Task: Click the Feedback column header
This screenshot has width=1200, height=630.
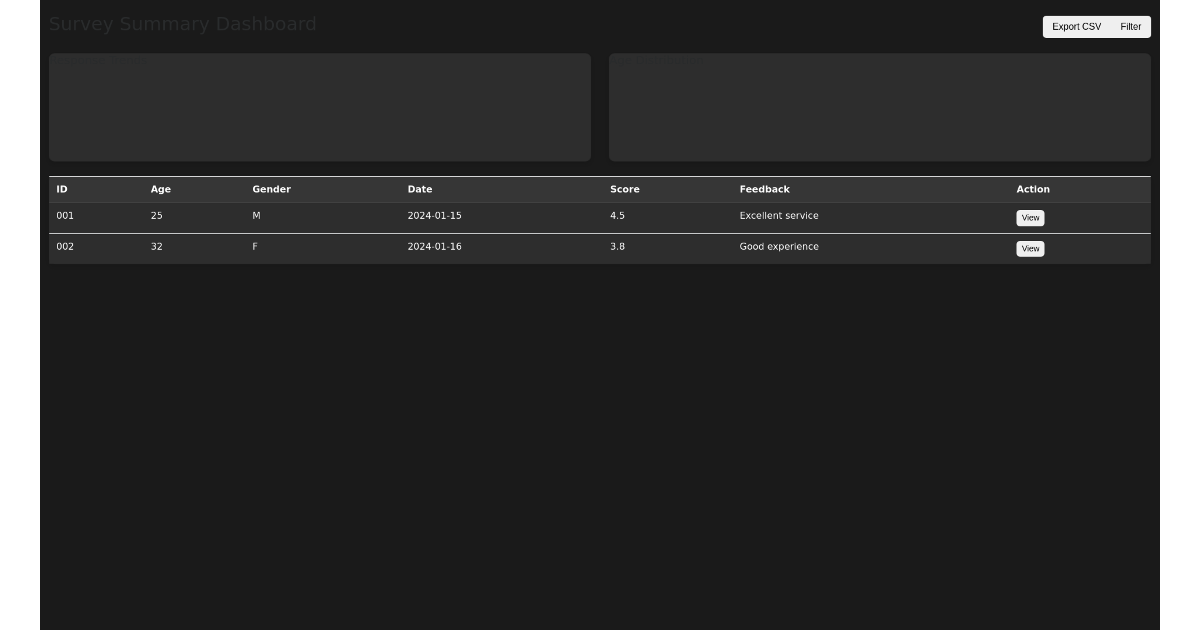Action: click(x=764, y=189)
